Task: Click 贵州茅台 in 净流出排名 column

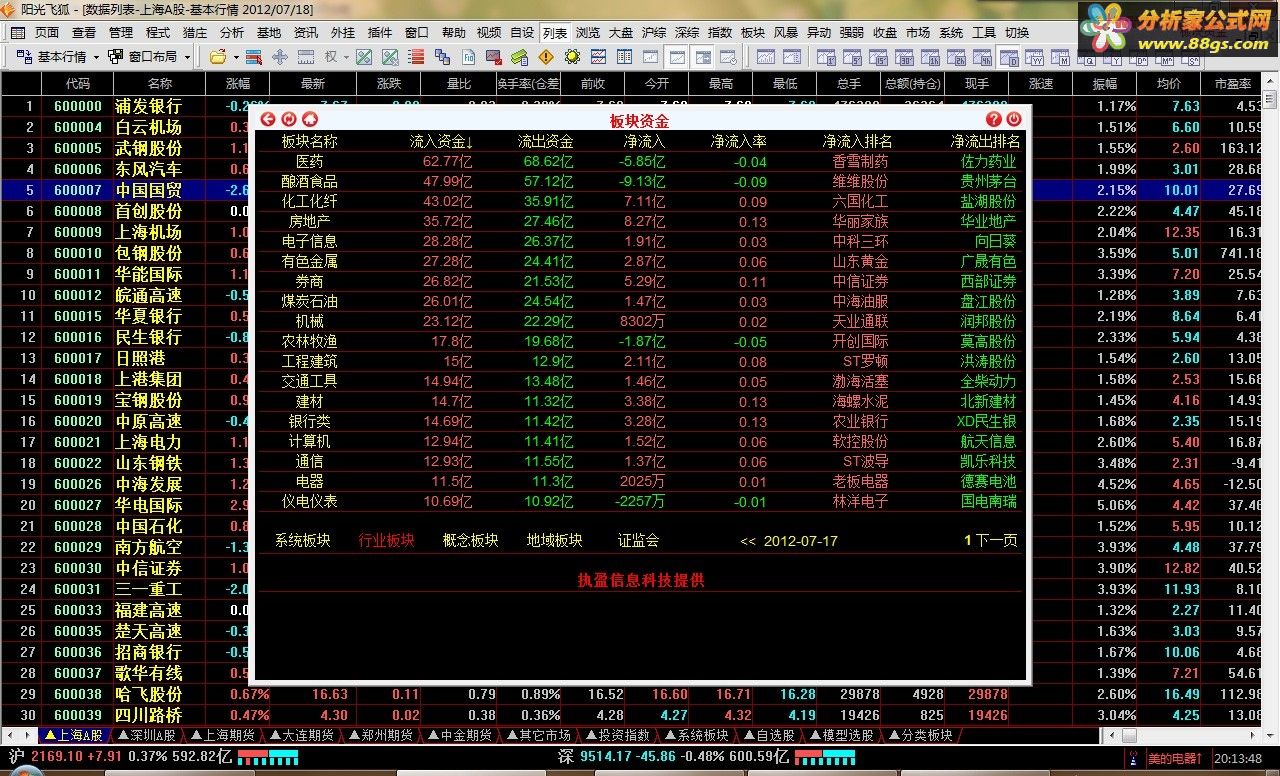Action: tap(988, 181)
